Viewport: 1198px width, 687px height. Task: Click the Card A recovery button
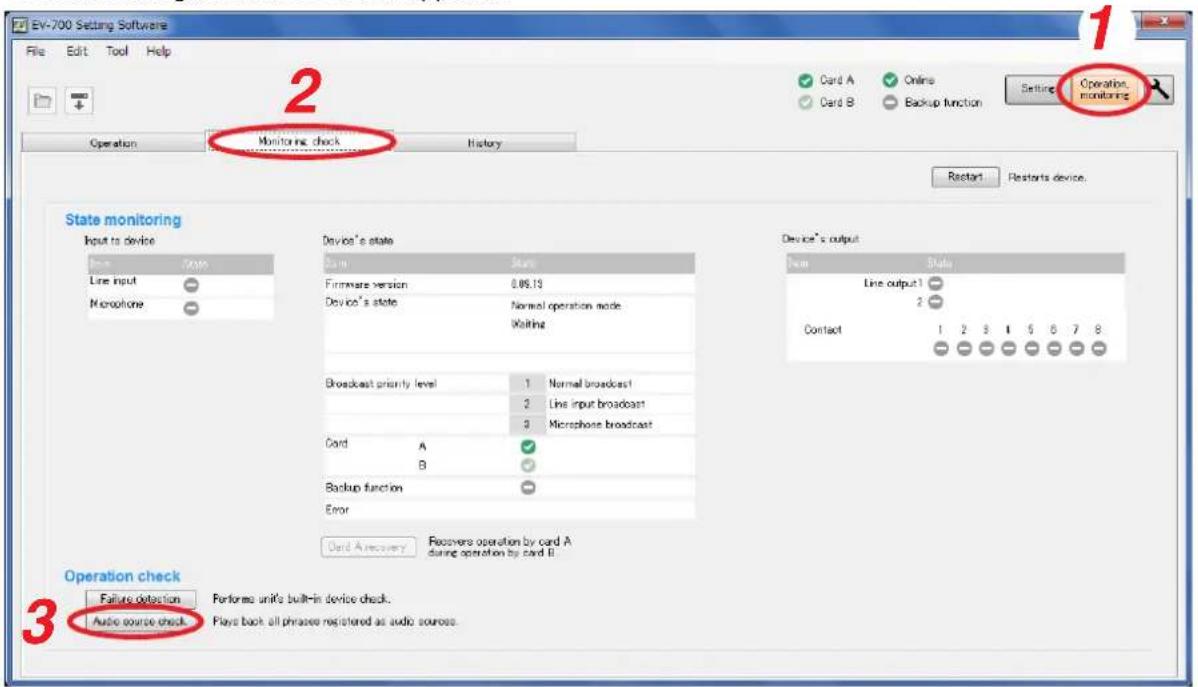pos(368,547)
